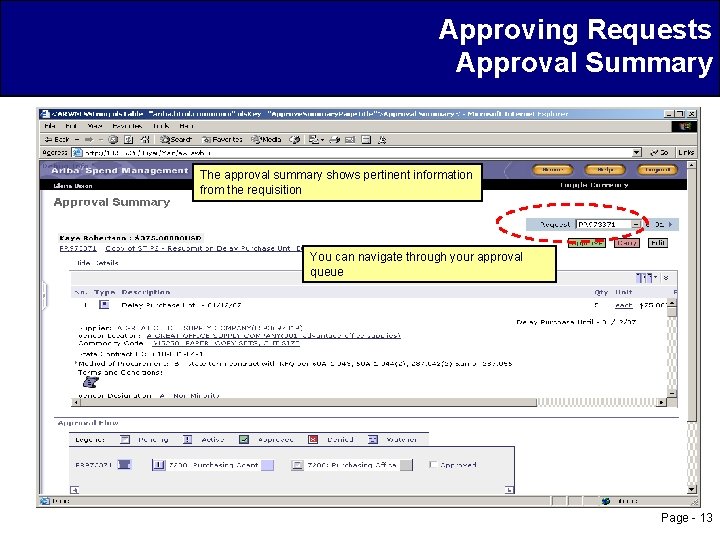Click the green Approve button

click(x=586, y=243)
